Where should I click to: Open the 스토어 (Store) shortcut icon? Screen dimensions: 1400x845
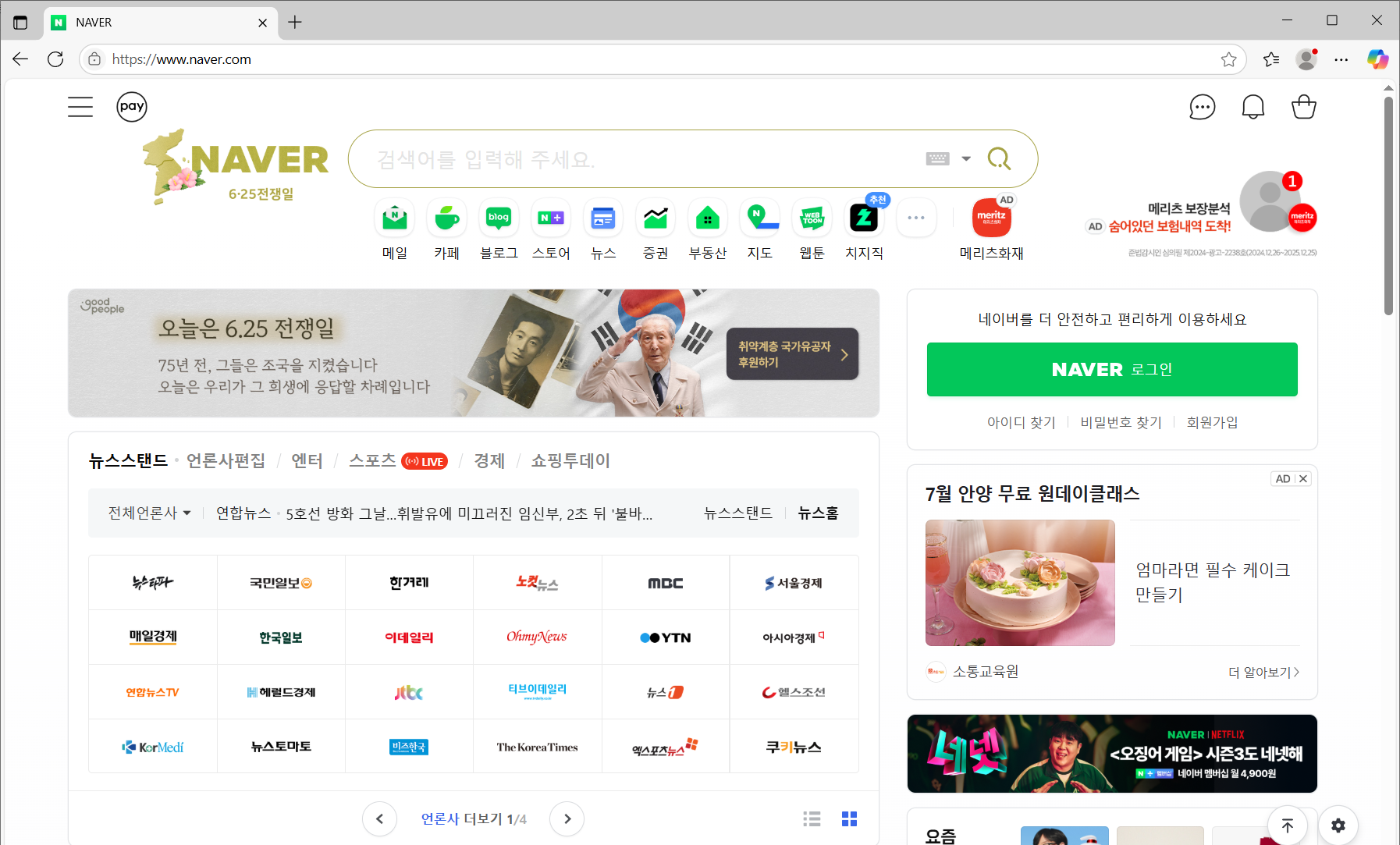(551, 218)
